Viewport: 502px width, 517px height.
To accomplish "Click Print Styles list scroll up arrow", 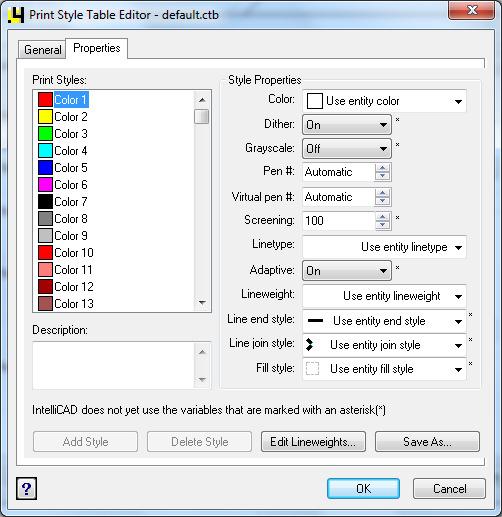I will [202, 100].
